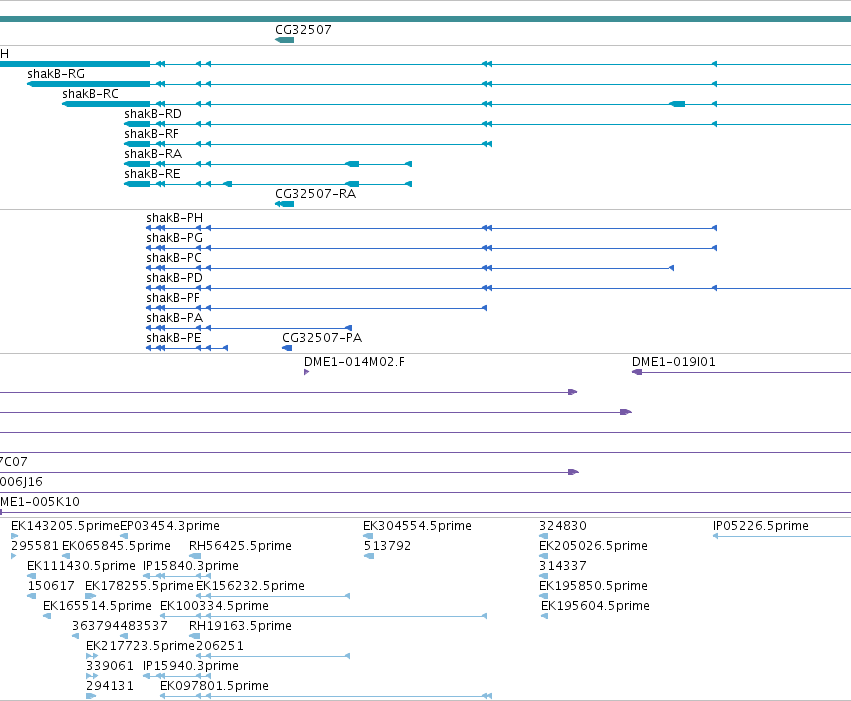Click the EK304554.5prime EST label
The image size is (851, 701).
[x=417, y=526]
